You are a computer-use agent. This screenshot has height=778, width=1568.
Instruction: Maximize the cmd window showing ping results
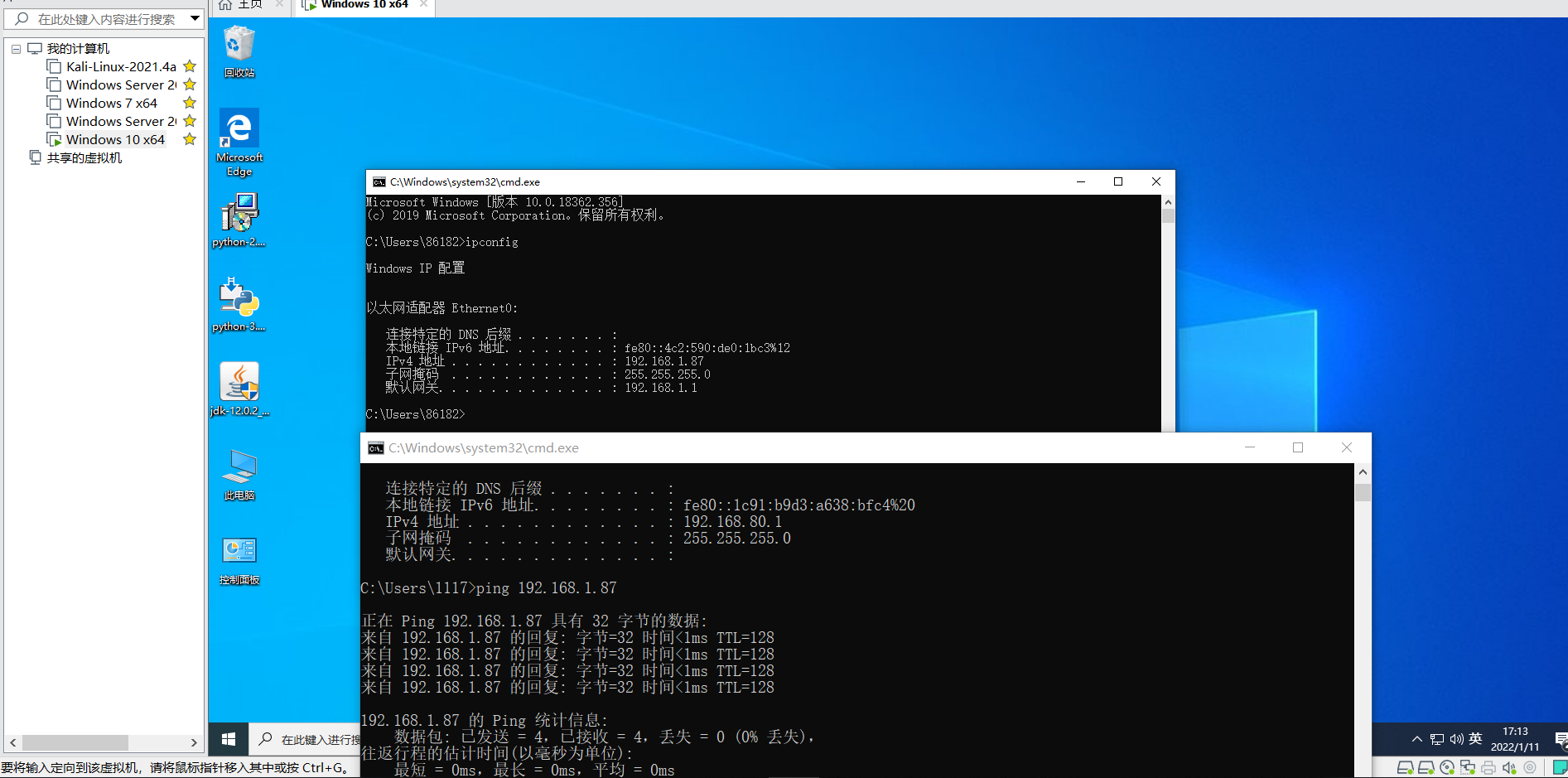(1298, 447)
